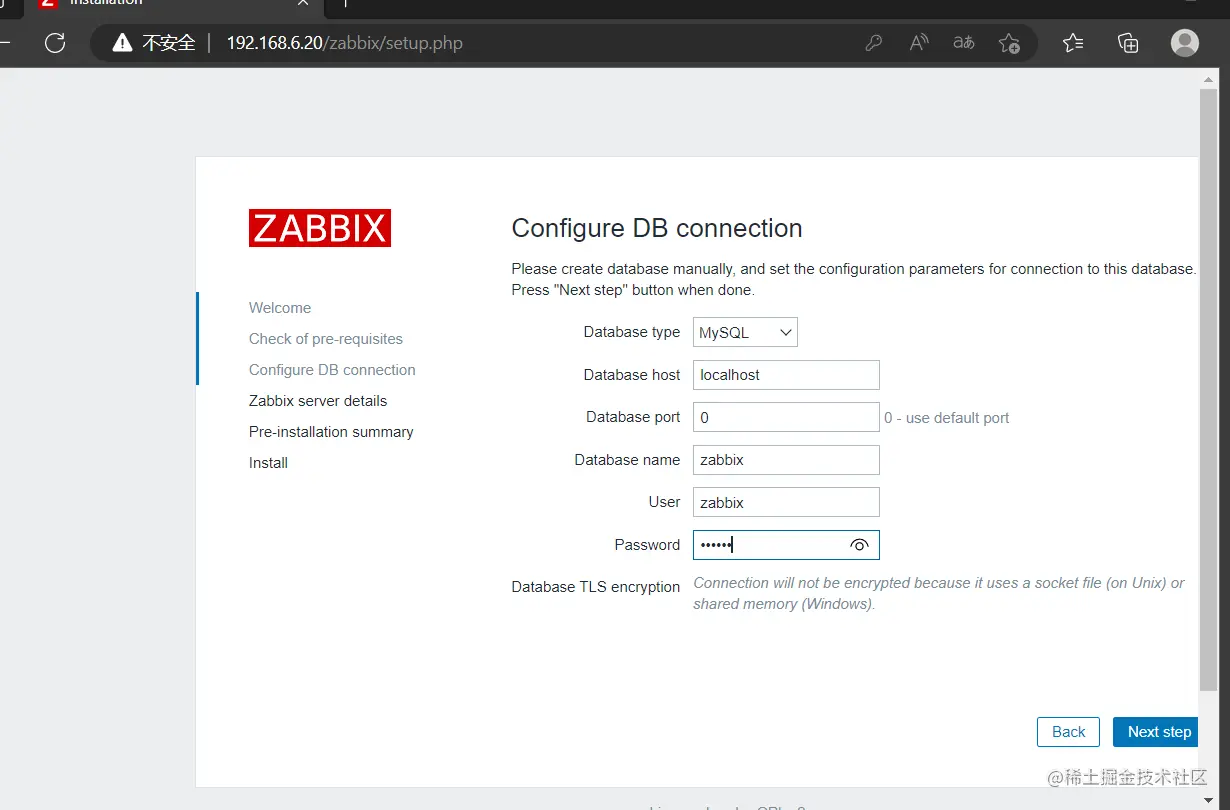Image resolution: width=1230 pixels, height=810 pixels.
Task: Open the browser profile avatar
Action: (1185, 43)
